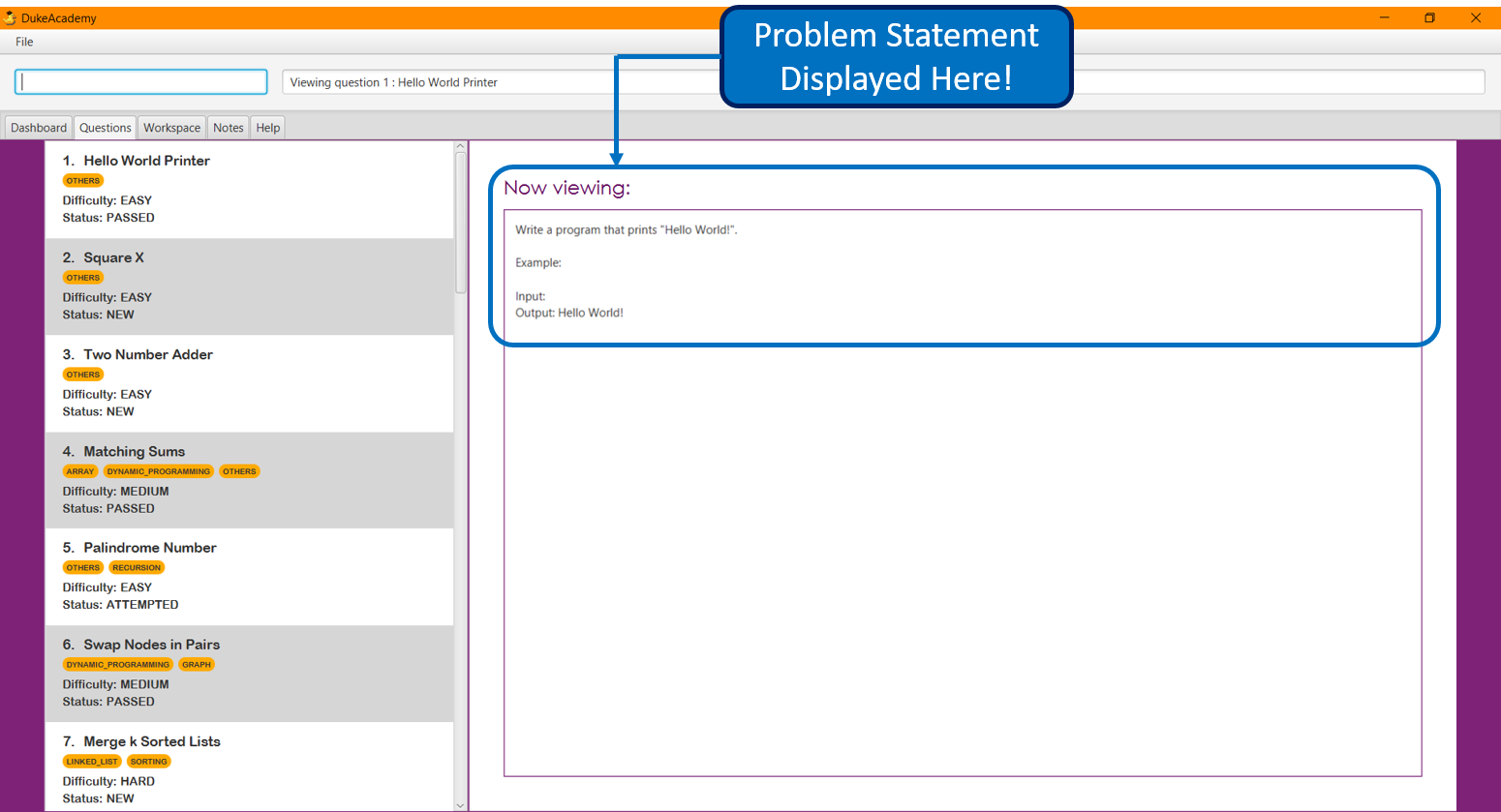Select question 5 Palindrome Number
The height and width of the screenshot is (812, 1501).
249,577
